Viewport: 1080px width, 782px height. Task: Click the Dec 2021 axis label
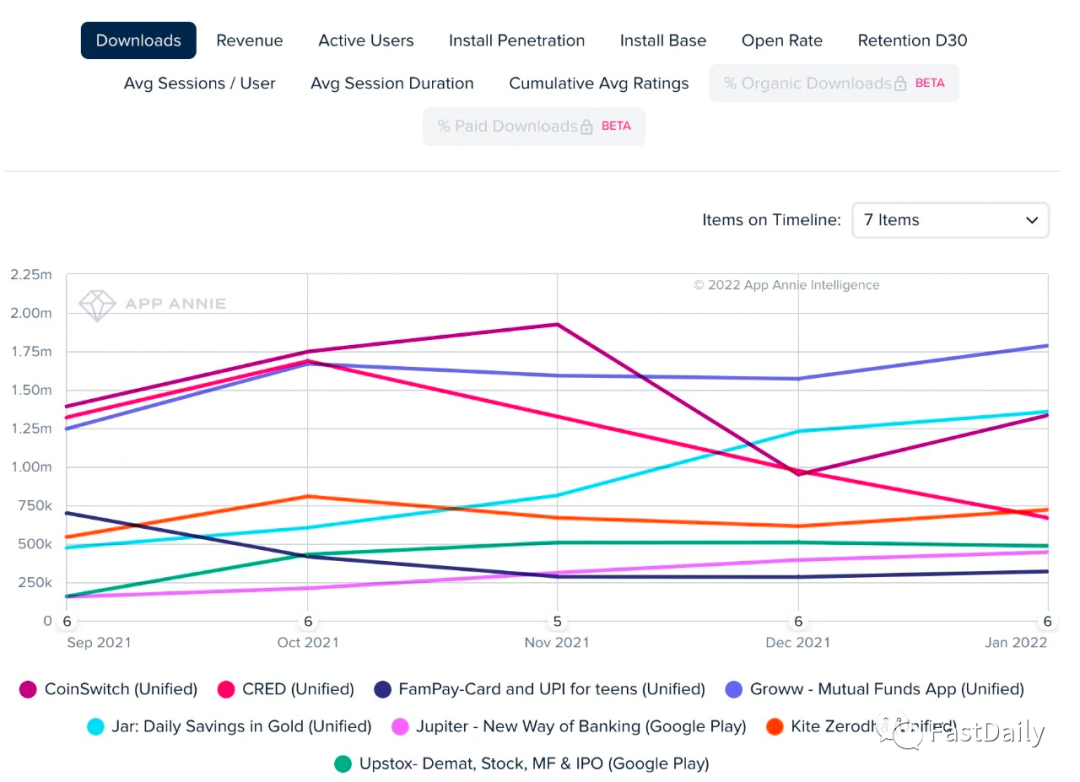tap(798, 643)
